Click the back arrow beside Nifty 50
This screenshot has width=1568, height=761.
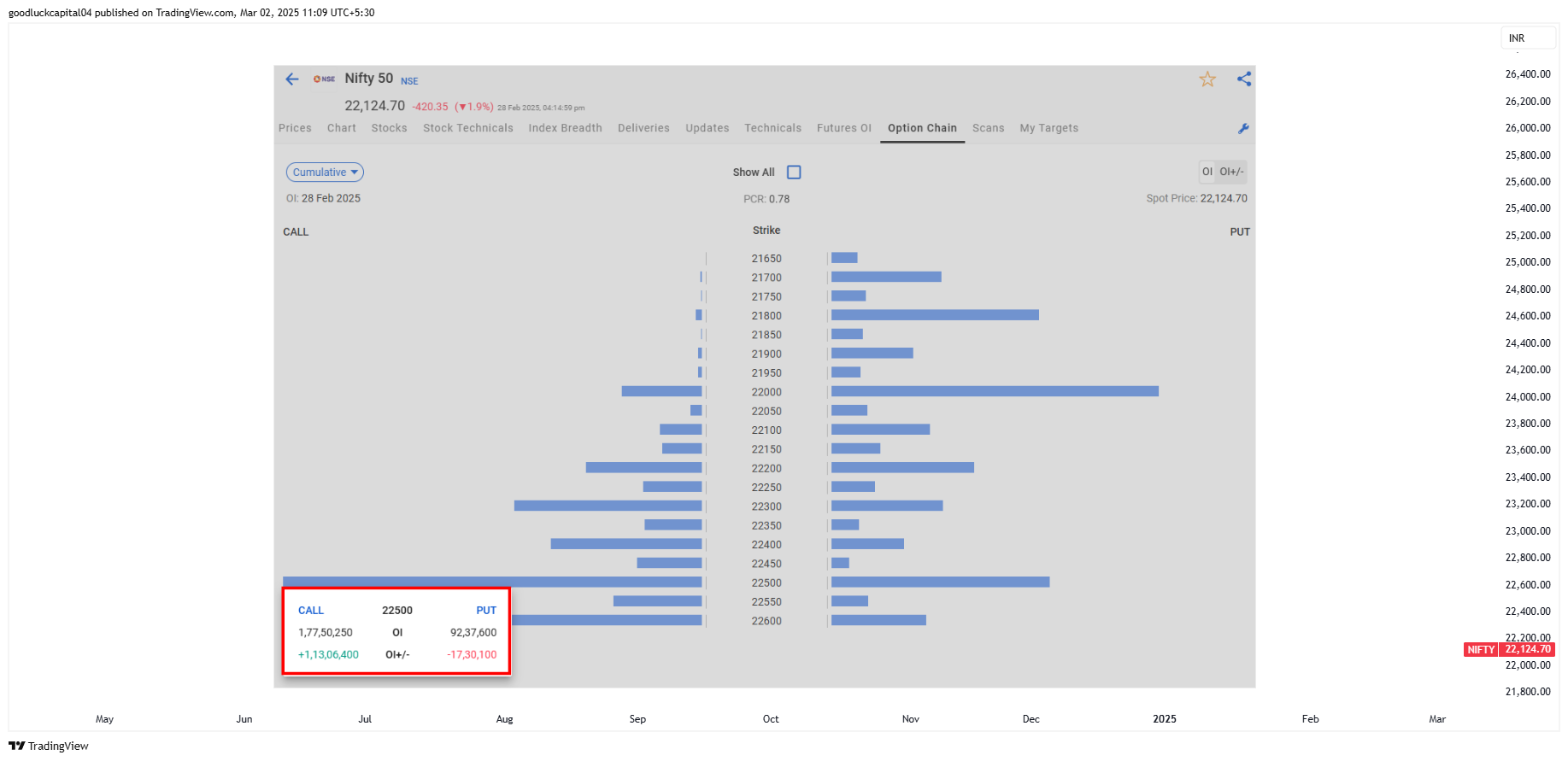(292, 79)
